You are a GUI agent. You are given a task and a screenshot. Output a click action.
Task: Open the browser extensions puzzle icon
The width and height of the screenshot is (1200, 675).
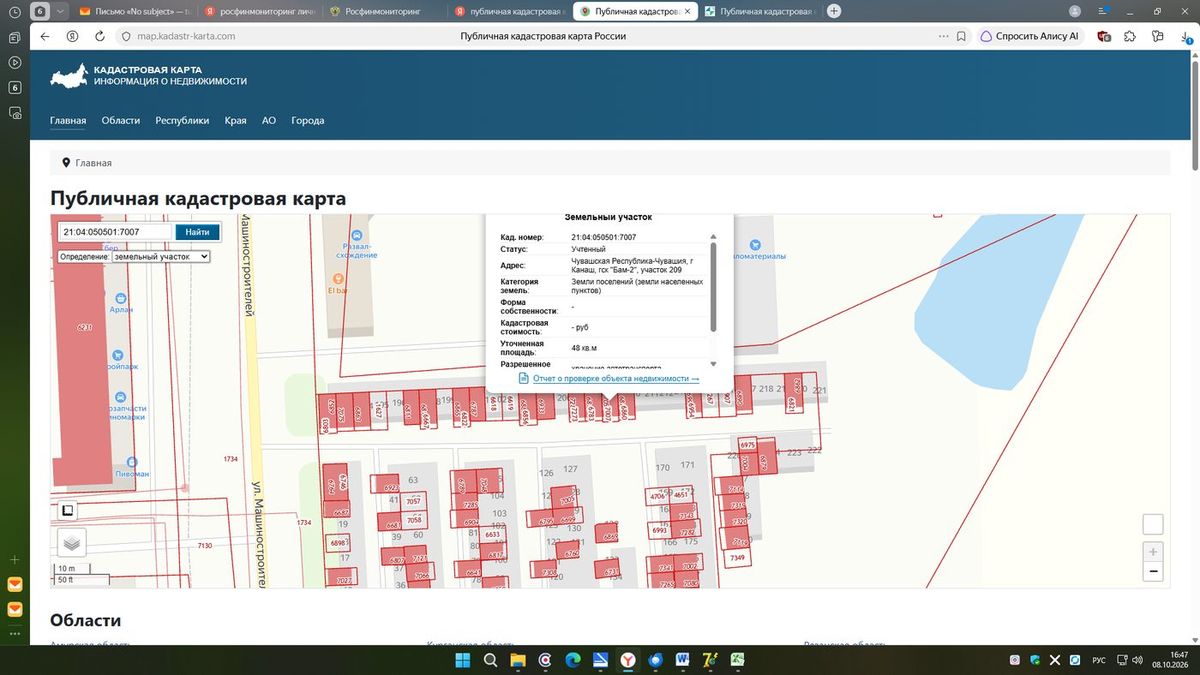(1130, 36)
